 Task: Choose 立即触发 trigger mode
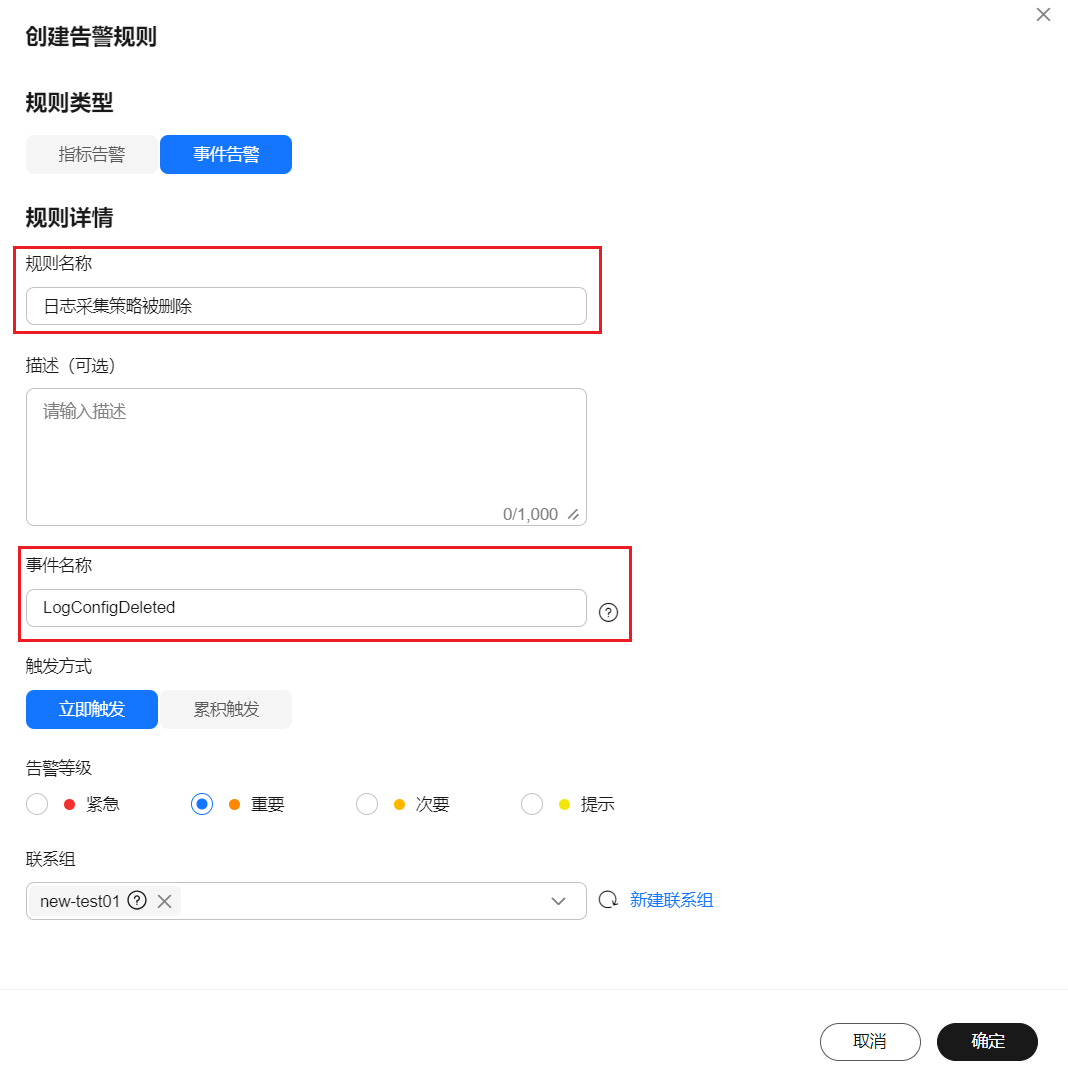click(92, 709)
